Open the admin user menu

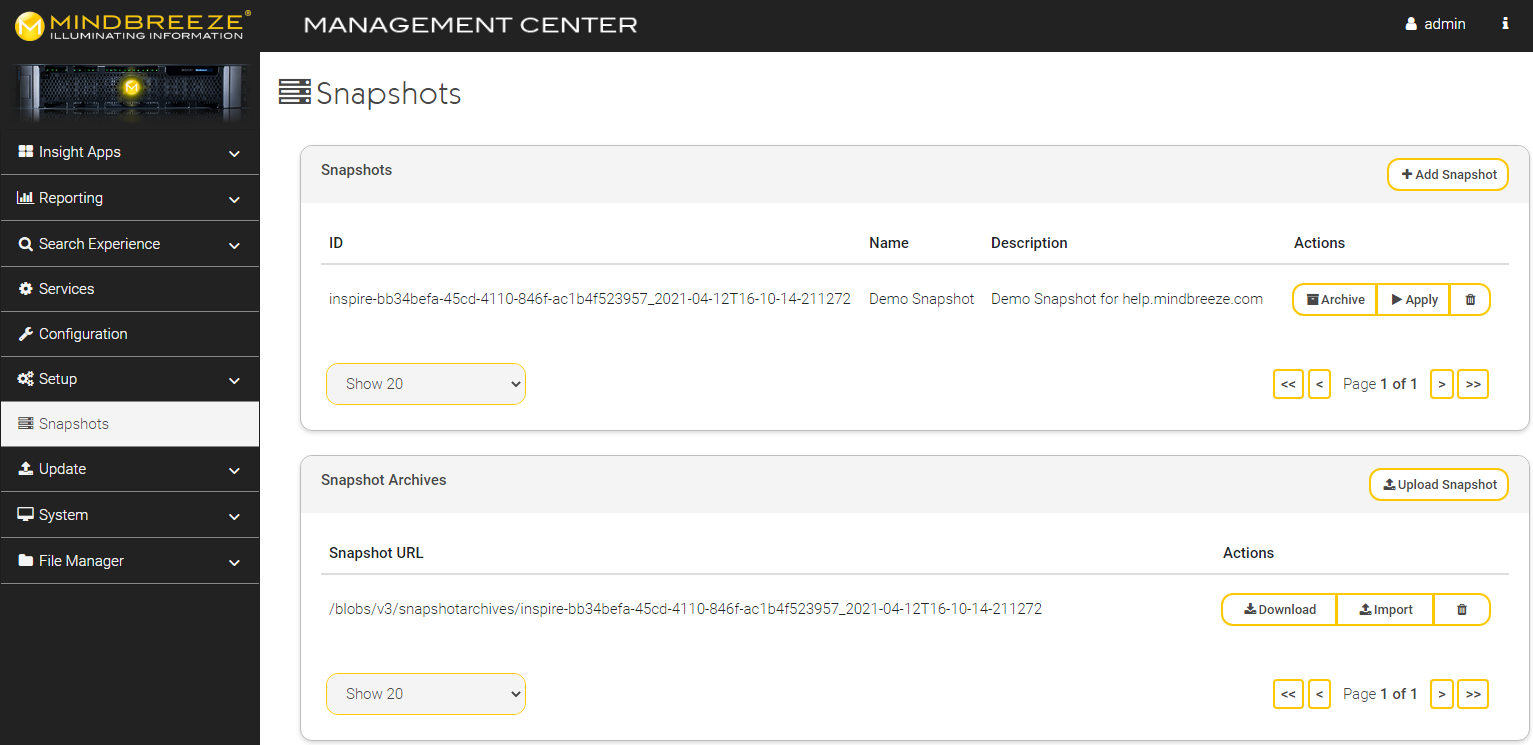(1435, 24)
